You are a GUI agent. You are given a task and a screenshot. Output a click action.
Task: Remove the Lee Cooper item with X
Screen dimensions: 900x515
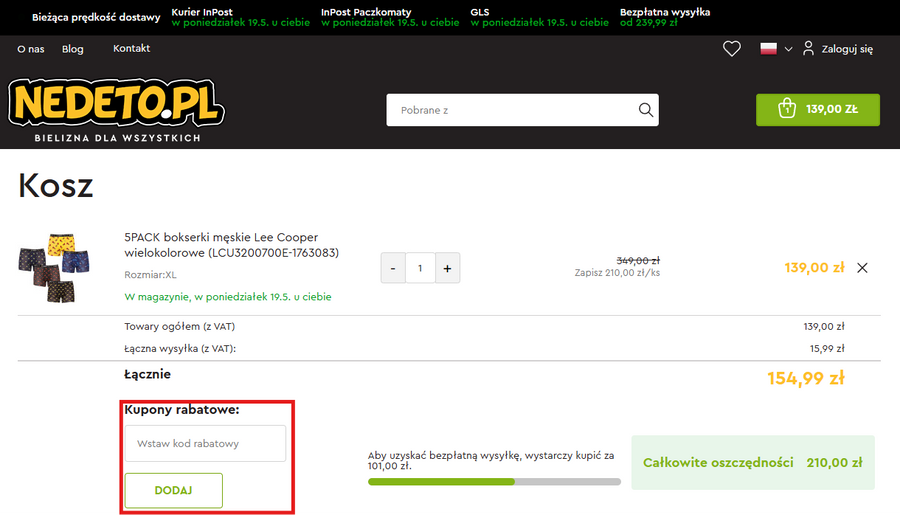point(863,268)
